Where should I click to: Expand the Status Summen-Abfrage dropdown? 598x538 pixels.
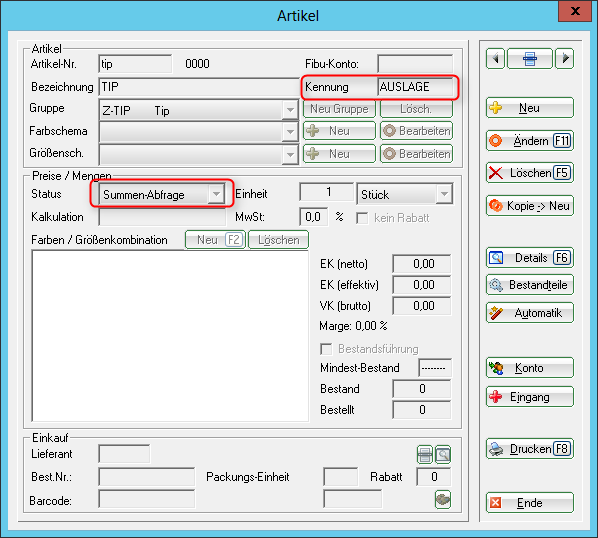click(x=216, y=194)
